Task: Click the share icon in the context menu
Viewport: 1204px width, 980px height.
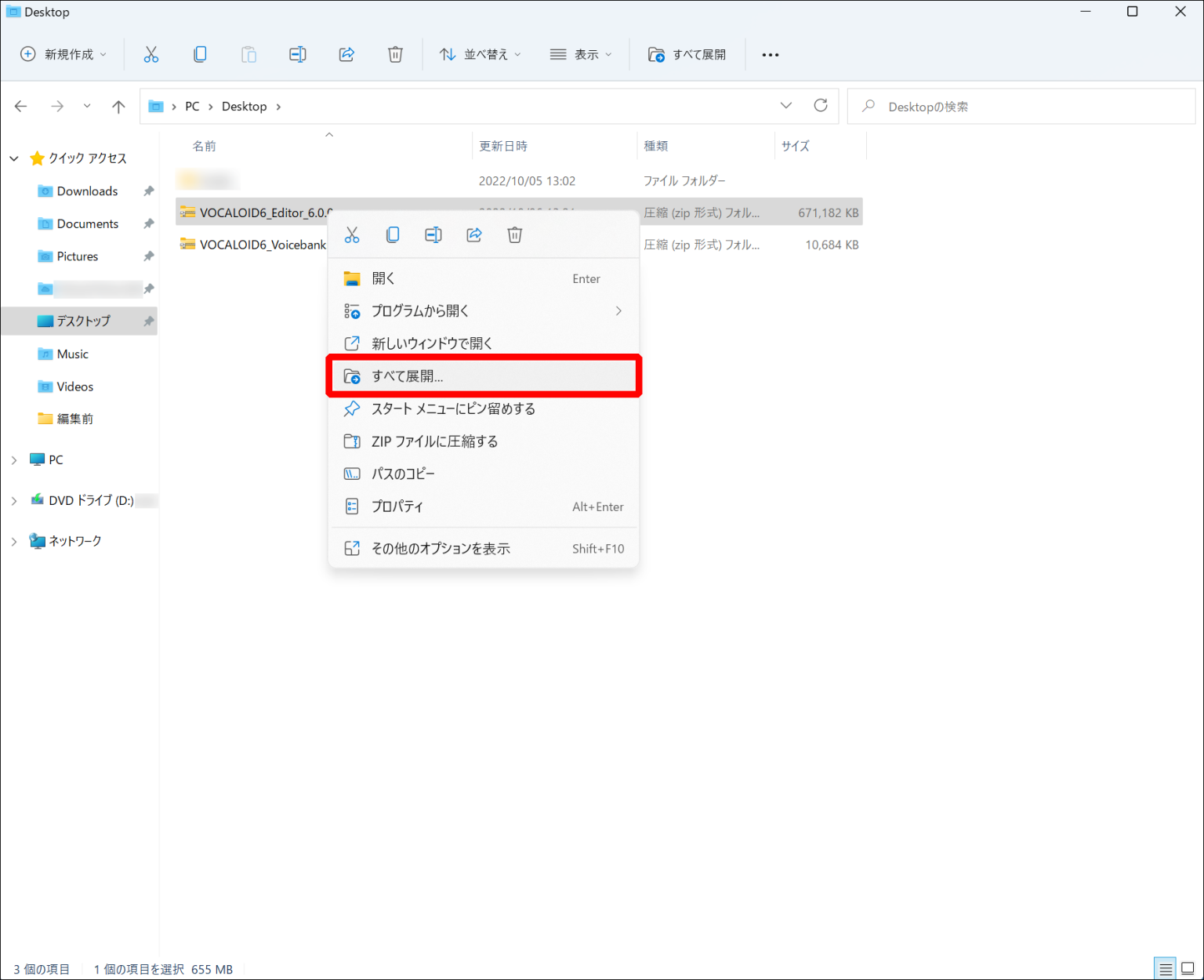Action: [x=474, y=235]
